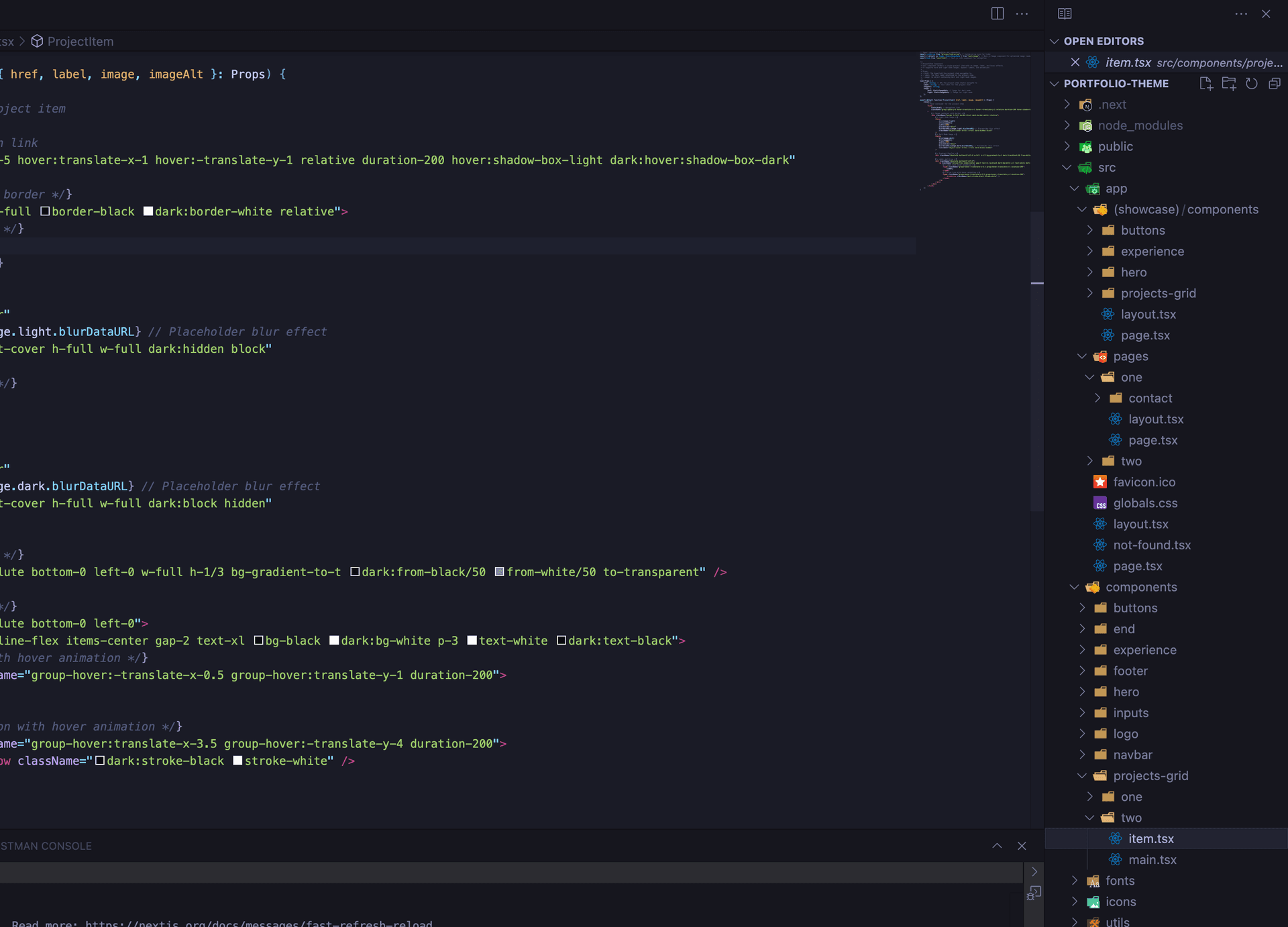Click the New Folder icon in explorer
The width and height of the screenshot is (1288, 927).
click(1228, 84)
